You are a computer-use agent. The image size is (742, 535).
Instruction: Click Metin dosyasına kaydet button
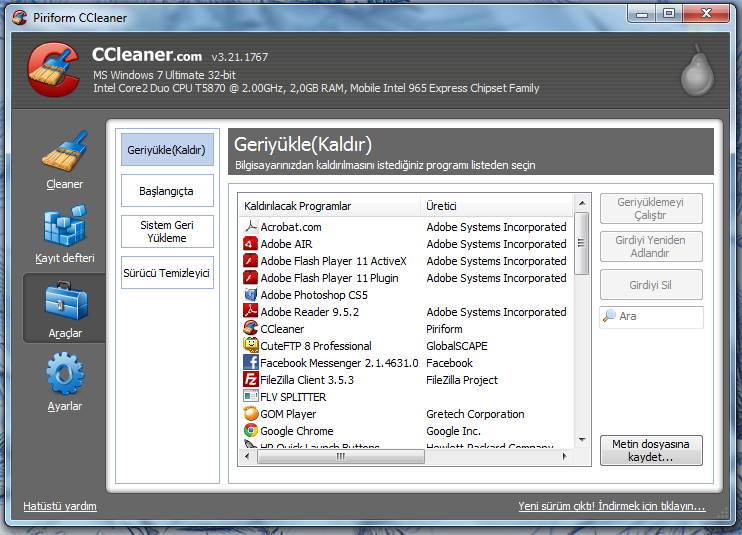pos(651,450)
